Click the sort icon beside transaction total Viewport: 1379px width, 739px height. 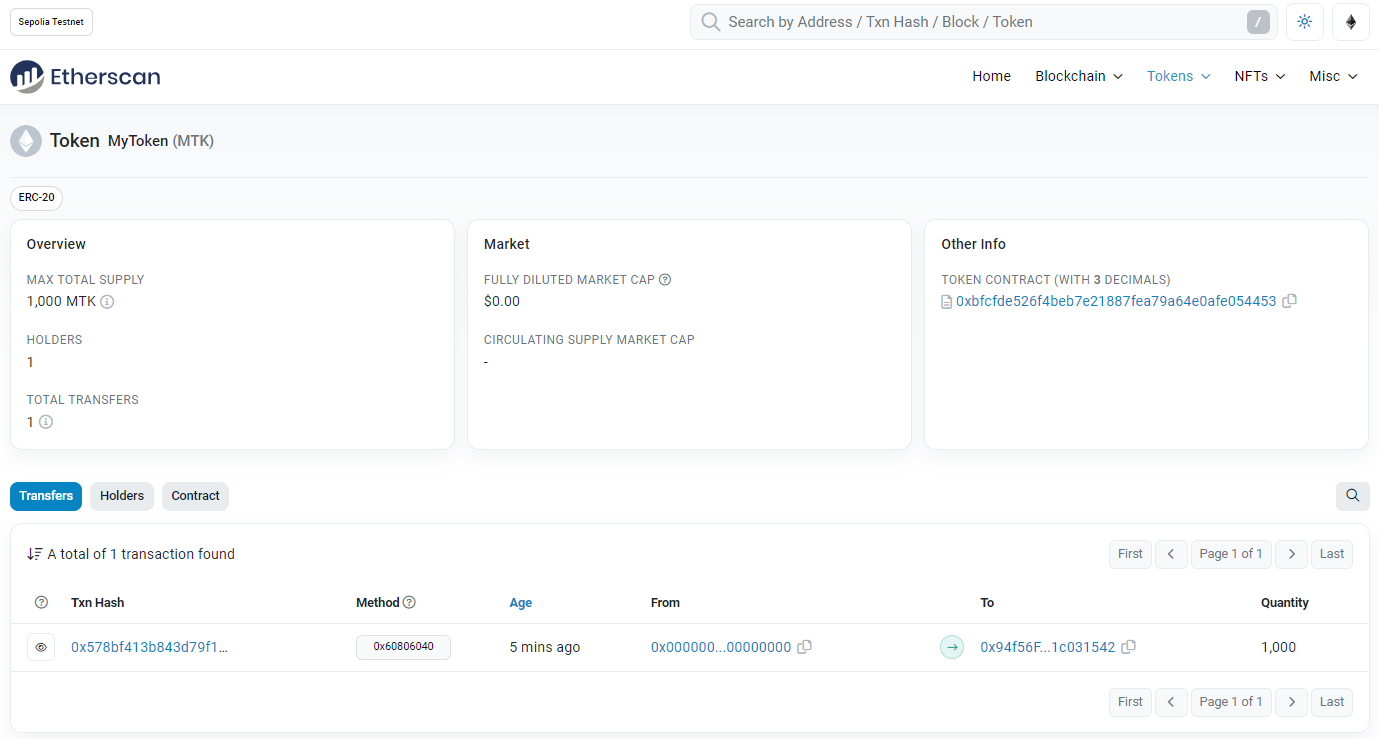[x=35, y=554]
